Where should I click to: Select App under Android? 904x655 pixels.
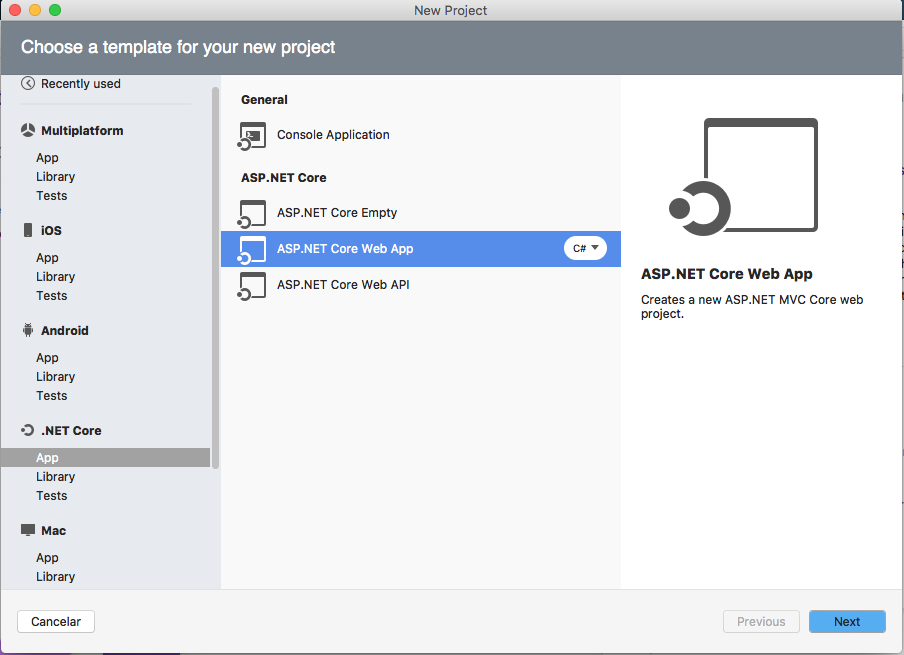pyautogui.click(x=47, y=357)
